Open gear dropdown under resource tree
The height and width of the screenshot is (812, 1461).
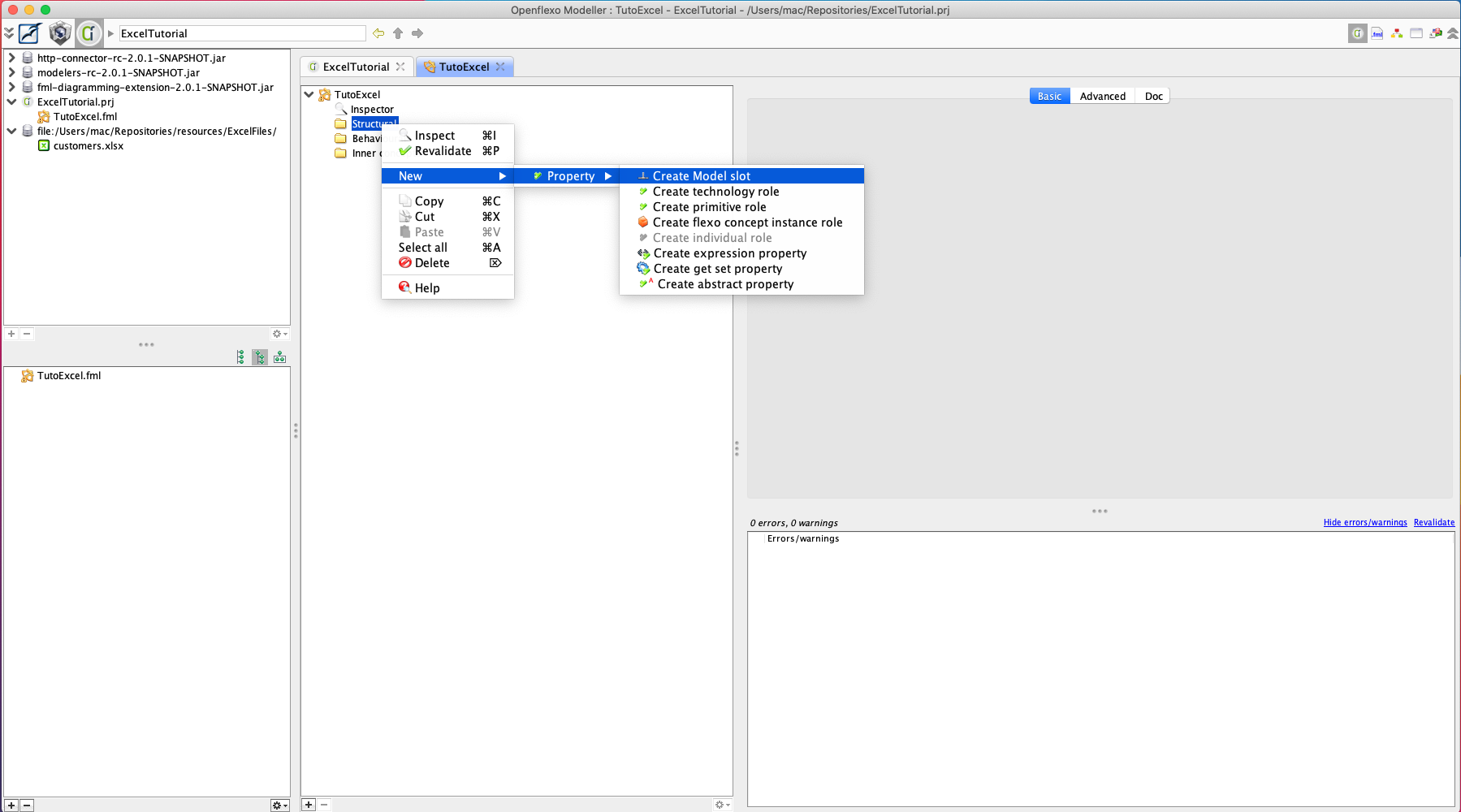[280, 334]
